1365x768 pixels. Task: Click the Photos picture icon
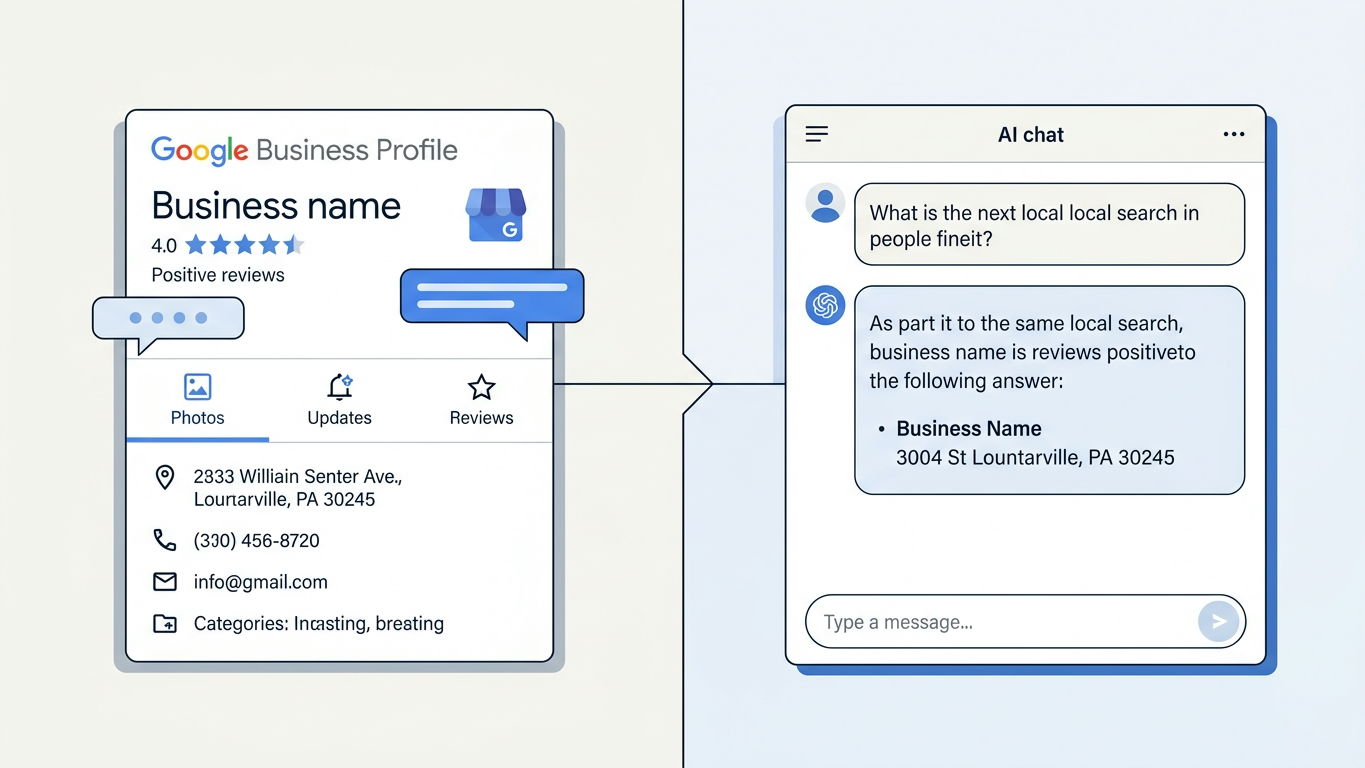[198, 387]
